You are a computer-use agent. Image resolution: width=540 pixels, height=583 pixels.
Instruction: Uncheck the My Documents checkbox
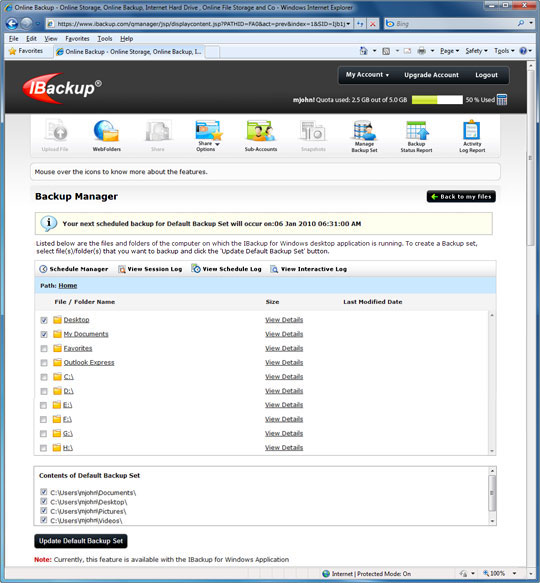coord(44,334)
